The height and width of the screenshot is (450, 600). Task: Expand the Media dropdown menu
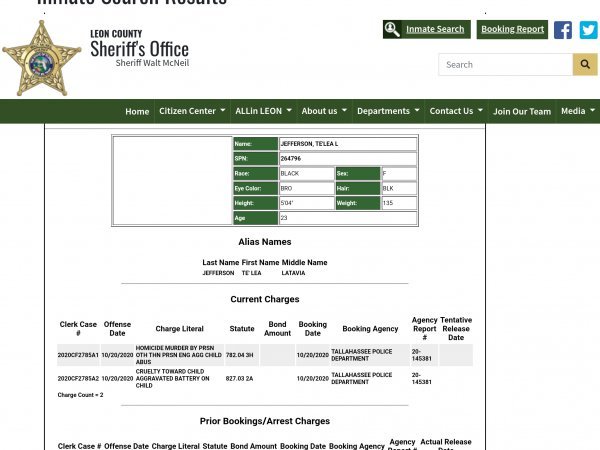coord(577,111)
